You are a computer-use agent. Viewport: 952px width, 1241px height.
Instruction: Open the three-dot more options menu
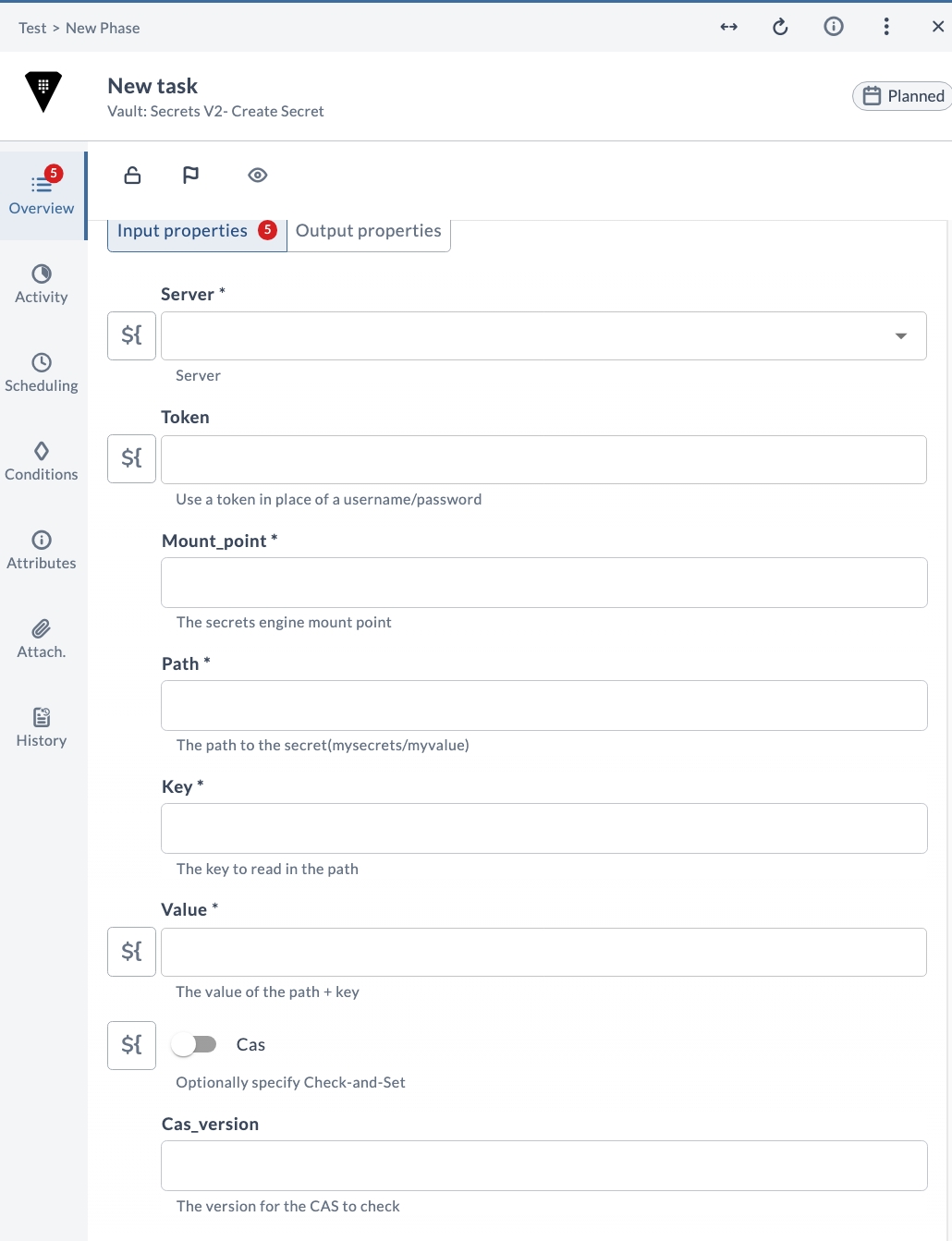(x=886, y=27)
